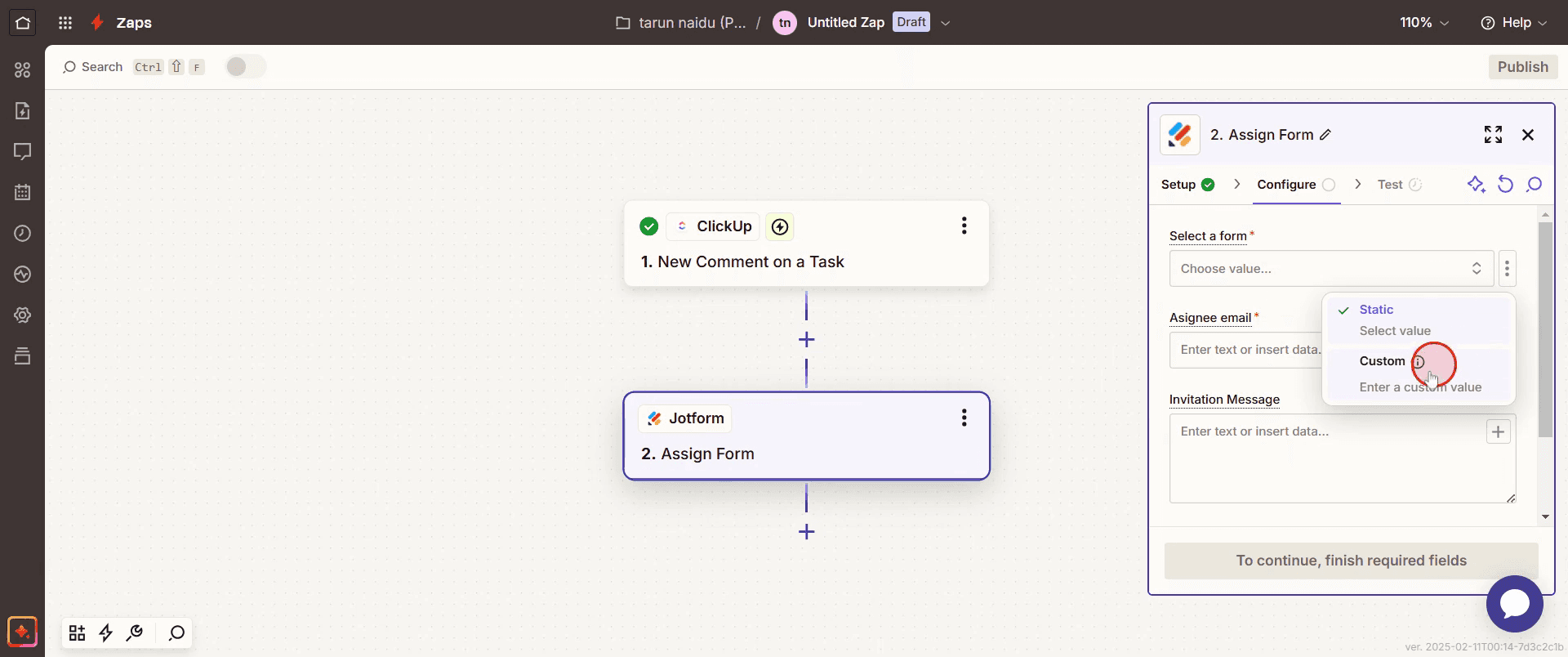
Task: Click the Publish button
Action: (x=1522, y=67)
